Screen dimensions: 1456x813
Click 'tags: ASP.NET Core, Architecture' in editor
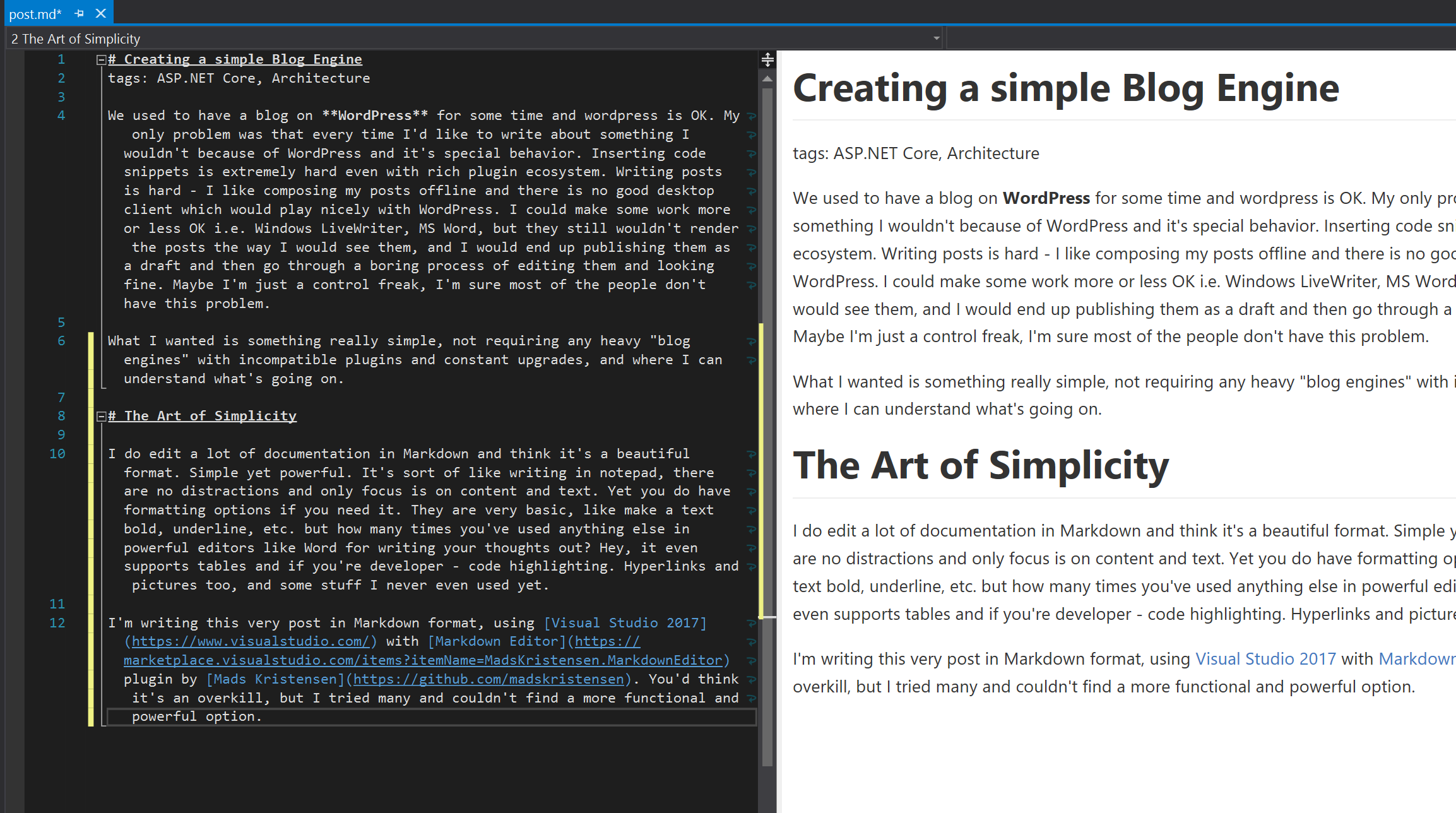(239, 78)
